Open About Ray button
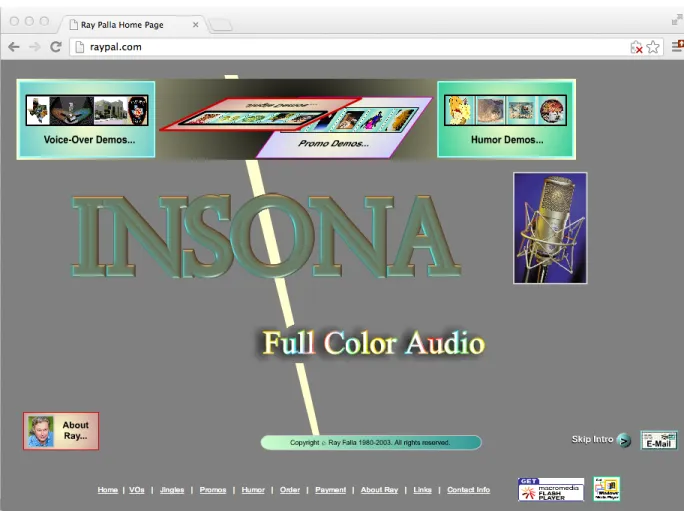684x511 pixels. point(61,431)
